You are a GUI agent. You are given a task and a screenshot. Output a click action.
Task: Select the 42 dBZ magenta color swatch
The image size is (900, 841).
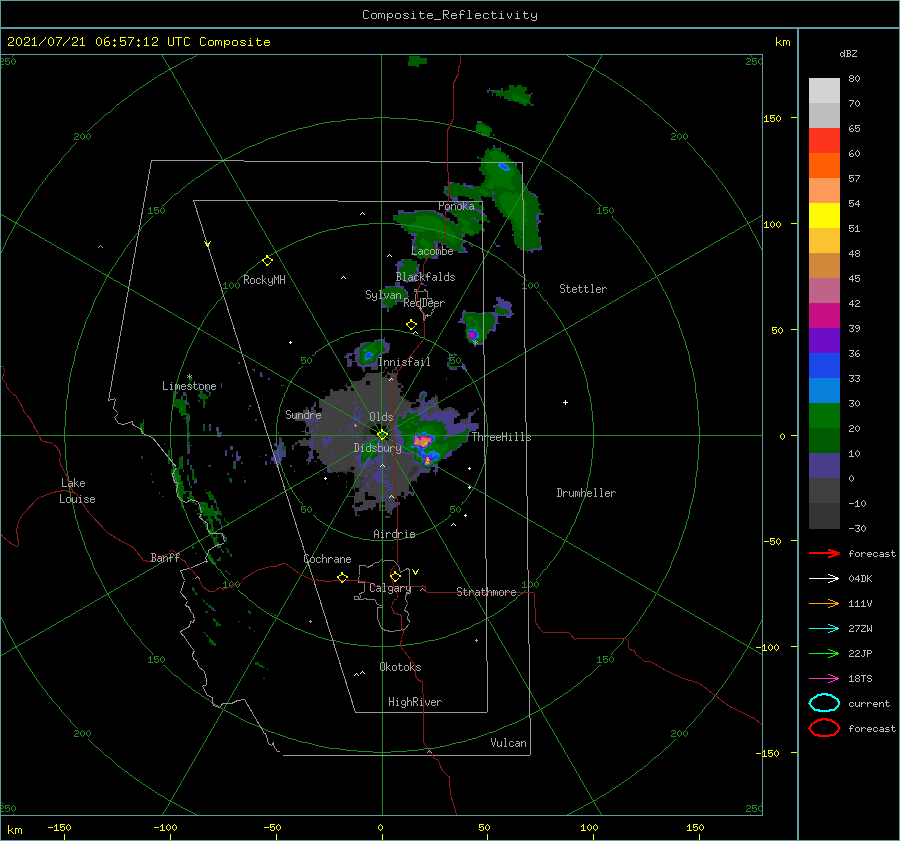[x=824, y=316]
